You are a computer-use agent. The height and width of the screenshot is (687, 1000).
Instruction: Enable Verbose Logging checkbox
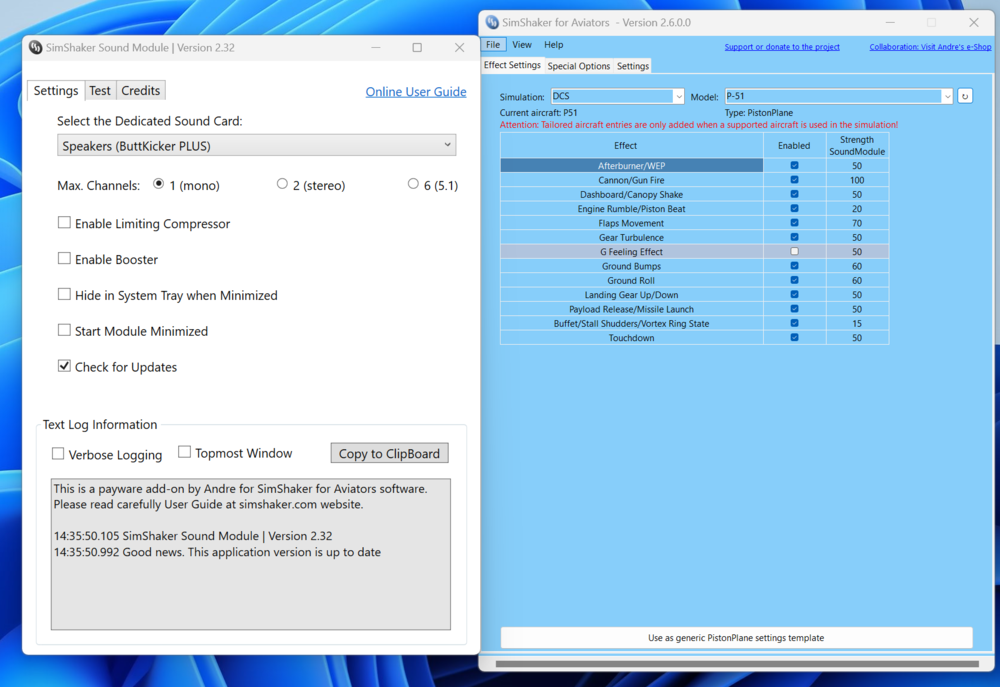[x=58, y=454]
